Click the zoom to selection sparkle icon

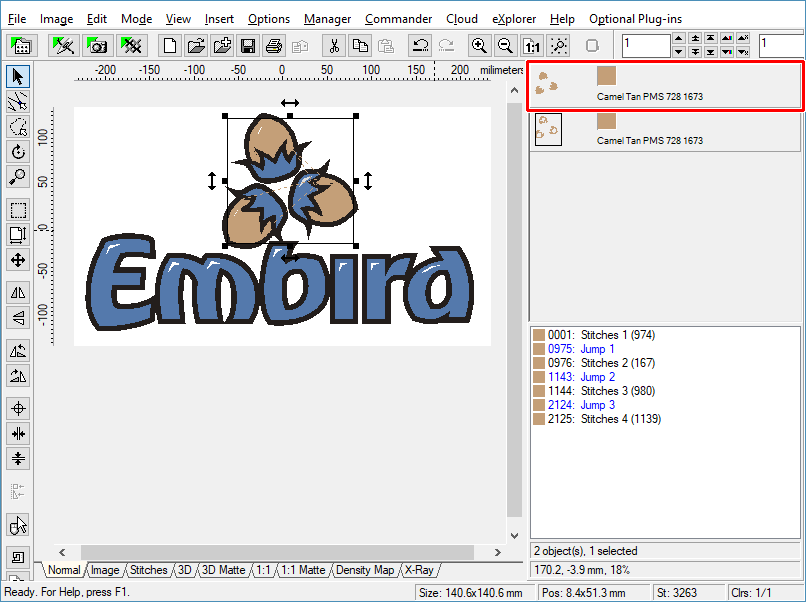point(558,46)
